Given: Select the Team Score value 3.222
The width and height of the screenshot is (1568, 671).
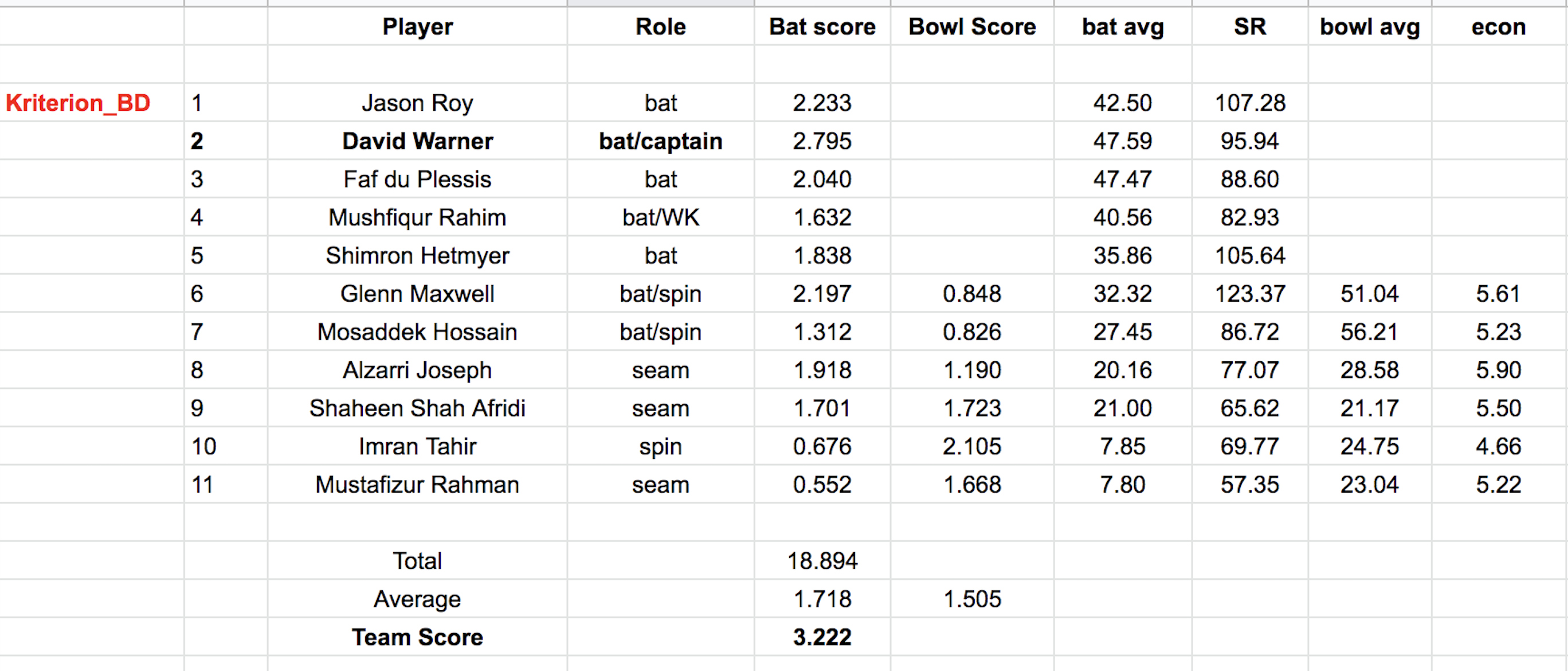Looking at the screenshot, I should click(x=822, y=638).
